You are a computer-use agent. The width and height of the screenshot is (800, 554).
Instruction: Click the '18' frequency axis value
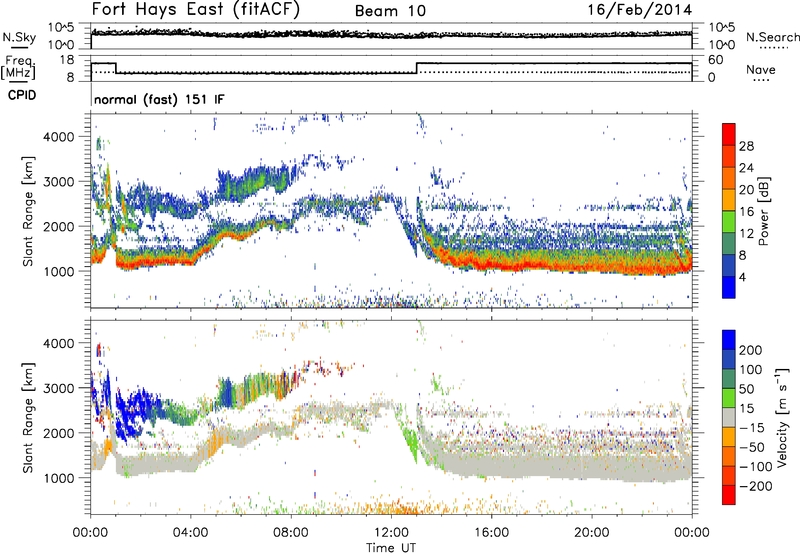(66, 60)
